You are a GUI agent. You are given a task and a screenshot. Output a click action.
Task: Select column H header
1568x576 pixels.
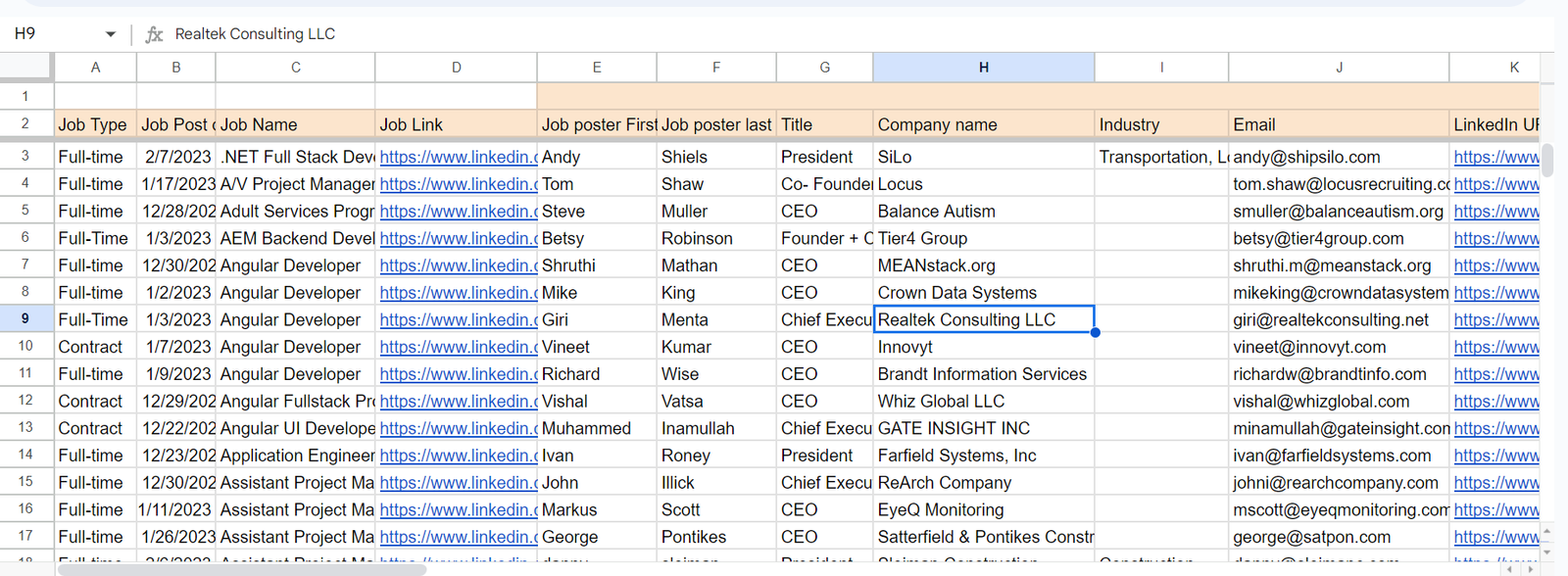[984, 68]
